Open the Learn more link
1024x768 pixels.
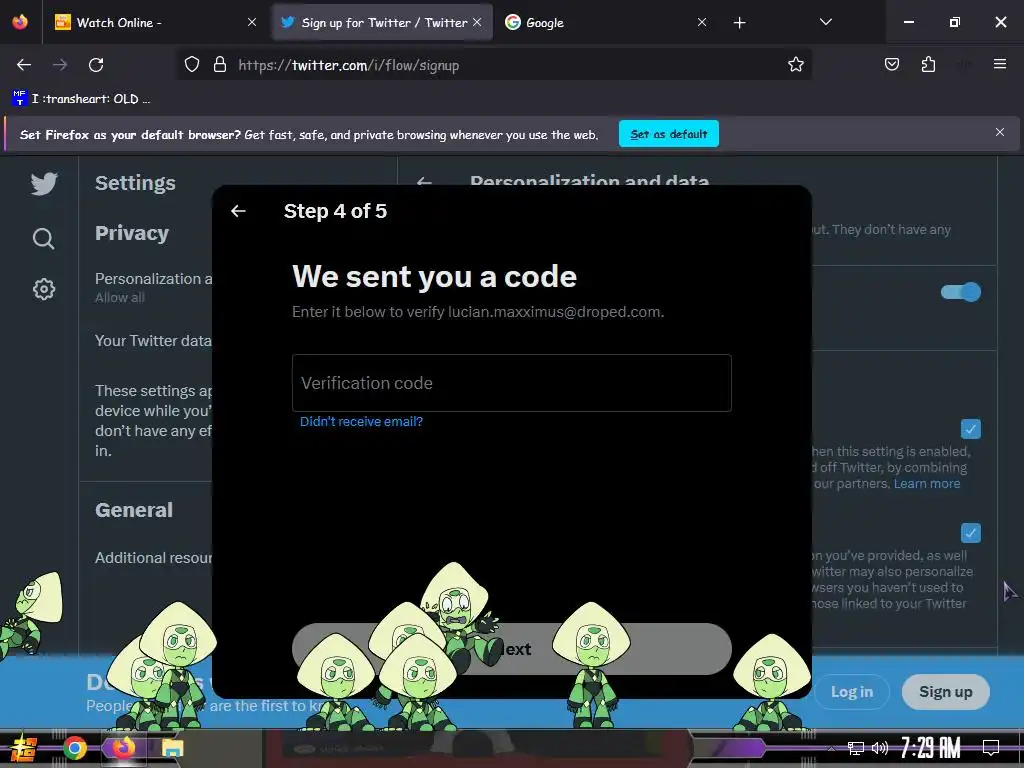click(x=927, y=483)
